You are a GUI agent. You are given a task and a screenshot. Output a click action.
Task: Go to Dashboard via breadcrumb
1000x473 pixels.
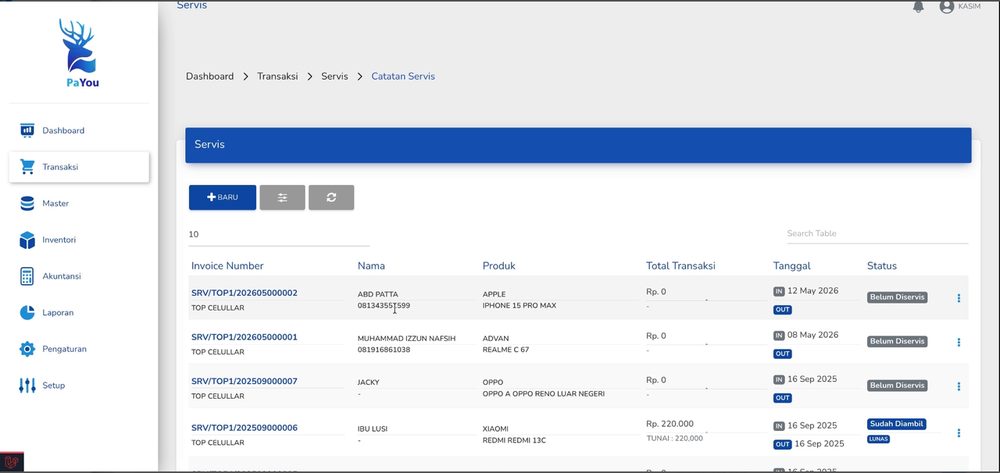coord(210,76)
